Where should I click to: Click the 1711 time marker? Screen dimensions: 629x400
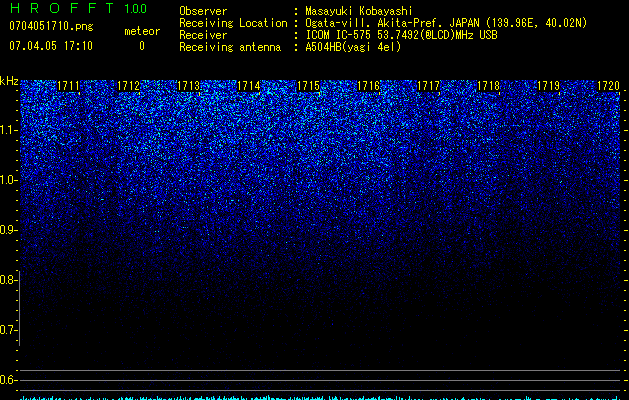(68, 86)
